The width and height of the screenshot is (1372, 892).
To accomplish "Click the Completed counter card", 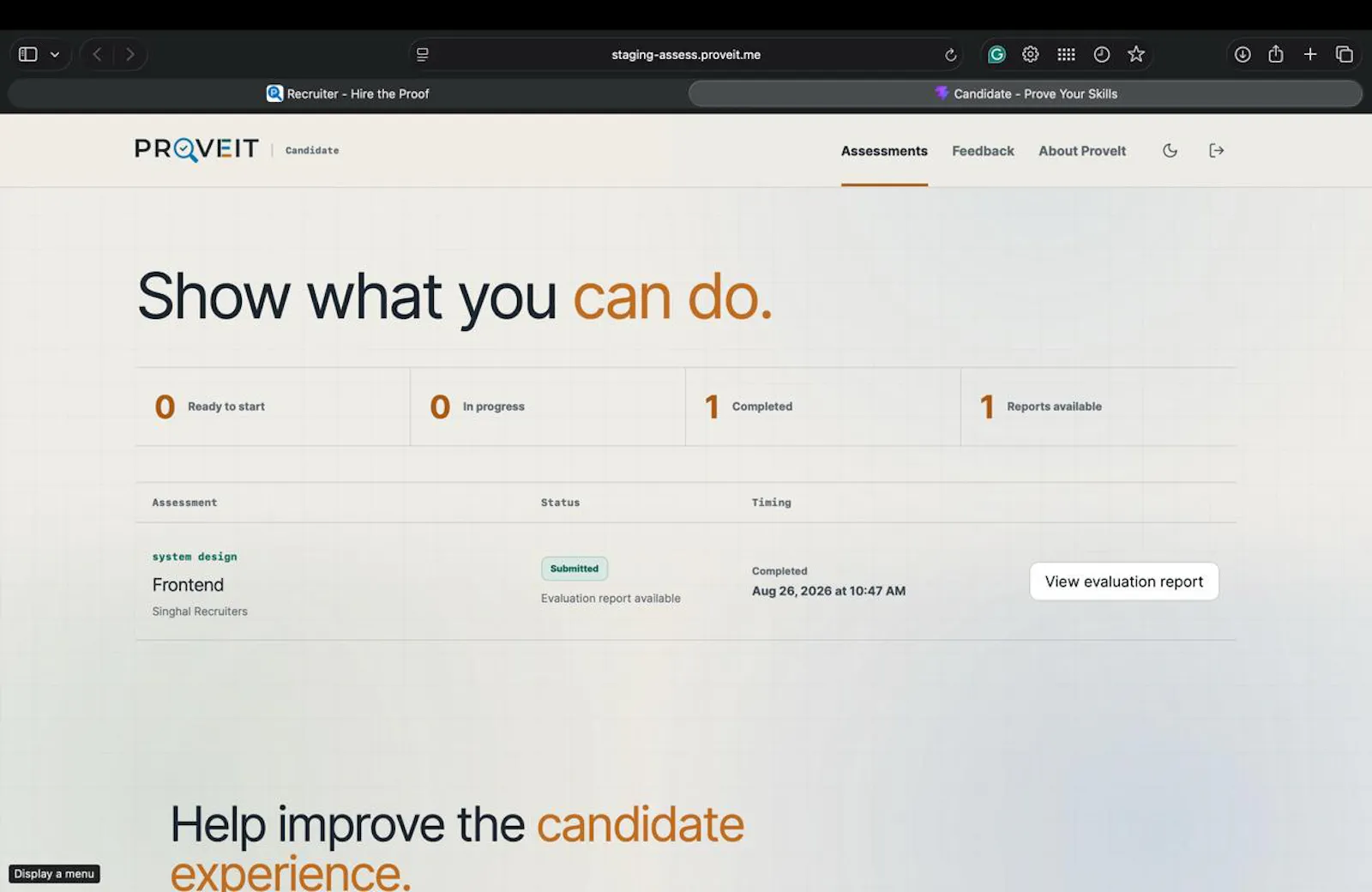I will [x=823, y=407].
